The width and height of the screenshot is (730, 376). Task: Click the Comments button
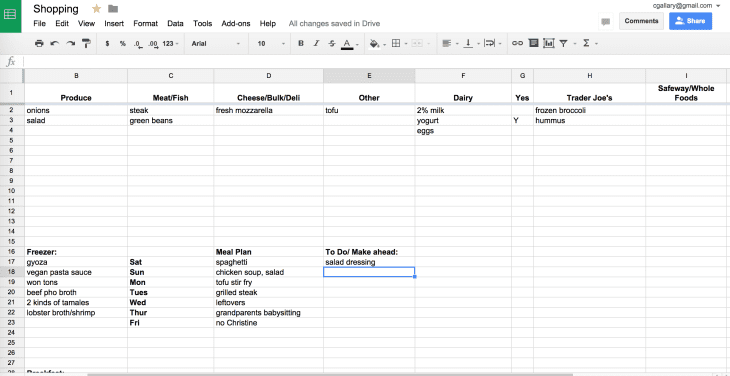click(641, 21)
